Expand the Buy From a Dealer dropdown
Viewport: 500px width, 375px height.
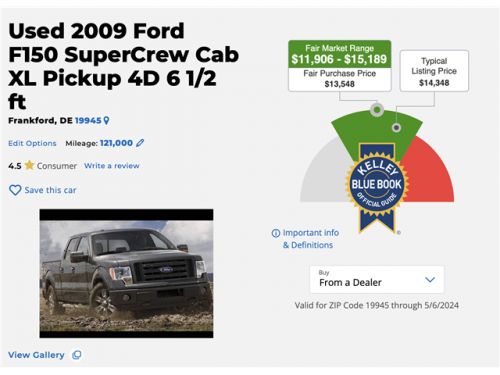point(377,280)
